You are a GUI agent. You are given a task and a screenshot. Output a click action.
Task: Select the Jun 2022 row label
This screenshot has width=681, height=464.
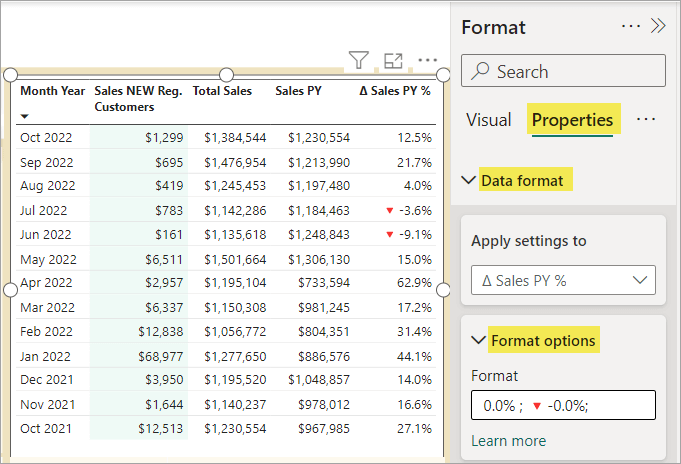pyautogui.click(x=45, y=235)
